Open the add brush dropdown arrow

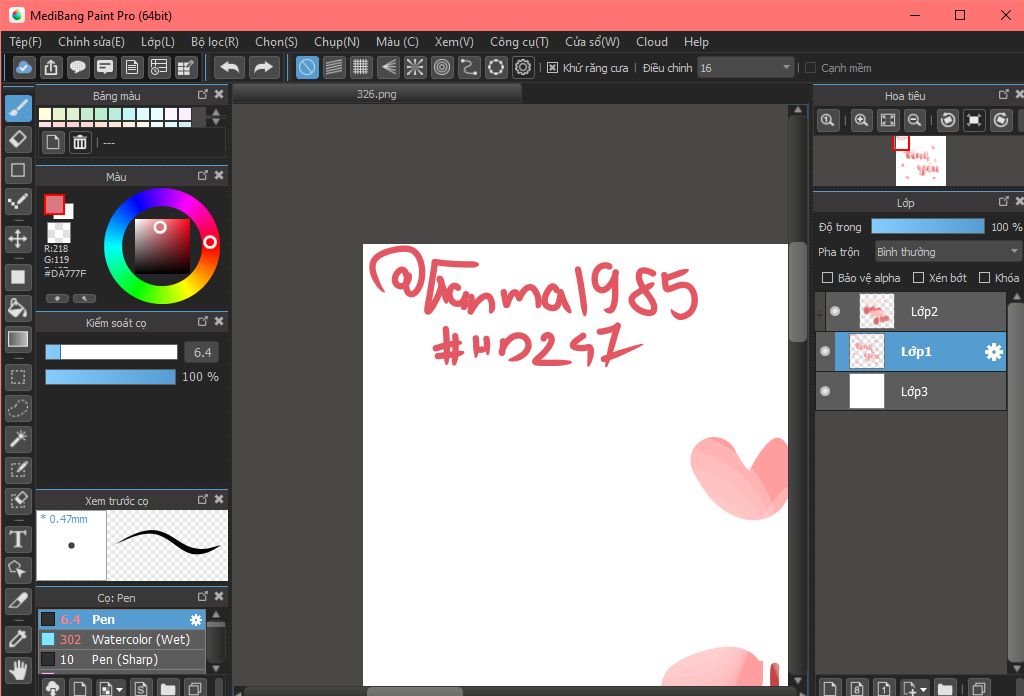click(120, 689)
